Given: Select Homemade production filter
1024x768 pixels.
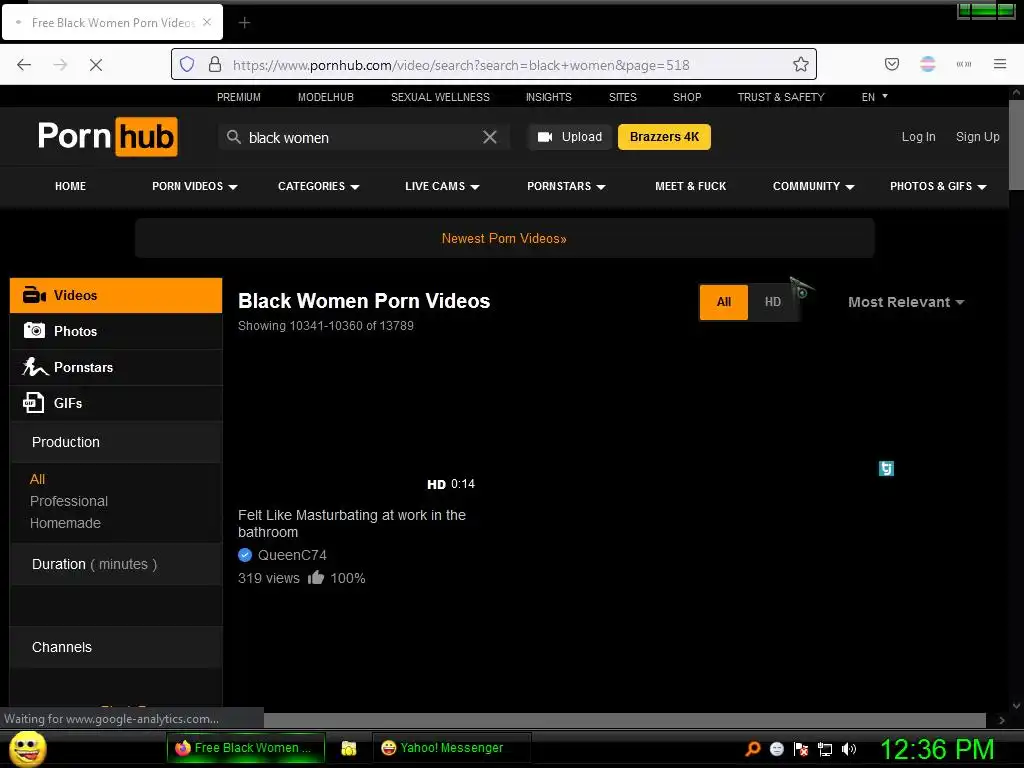Looking at the screenshot, I should pyautogui.click(x=65, y=523).
